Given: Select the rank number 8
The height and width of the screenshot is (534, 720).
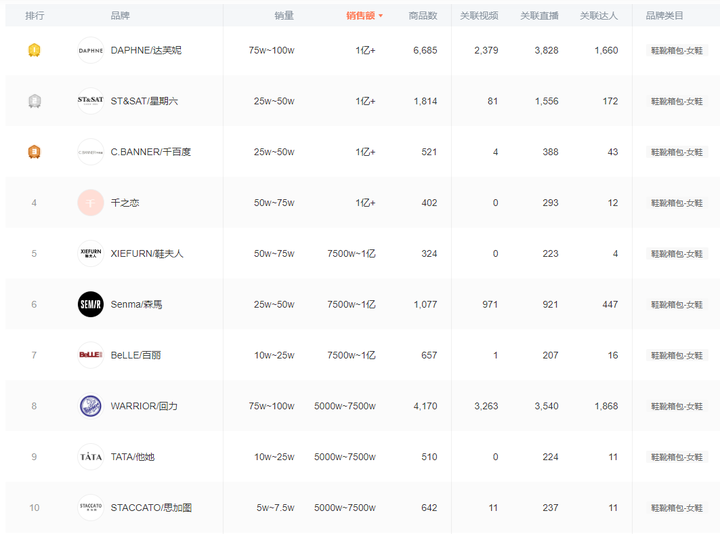Looking at the screenshot, I should coord(34,406).
